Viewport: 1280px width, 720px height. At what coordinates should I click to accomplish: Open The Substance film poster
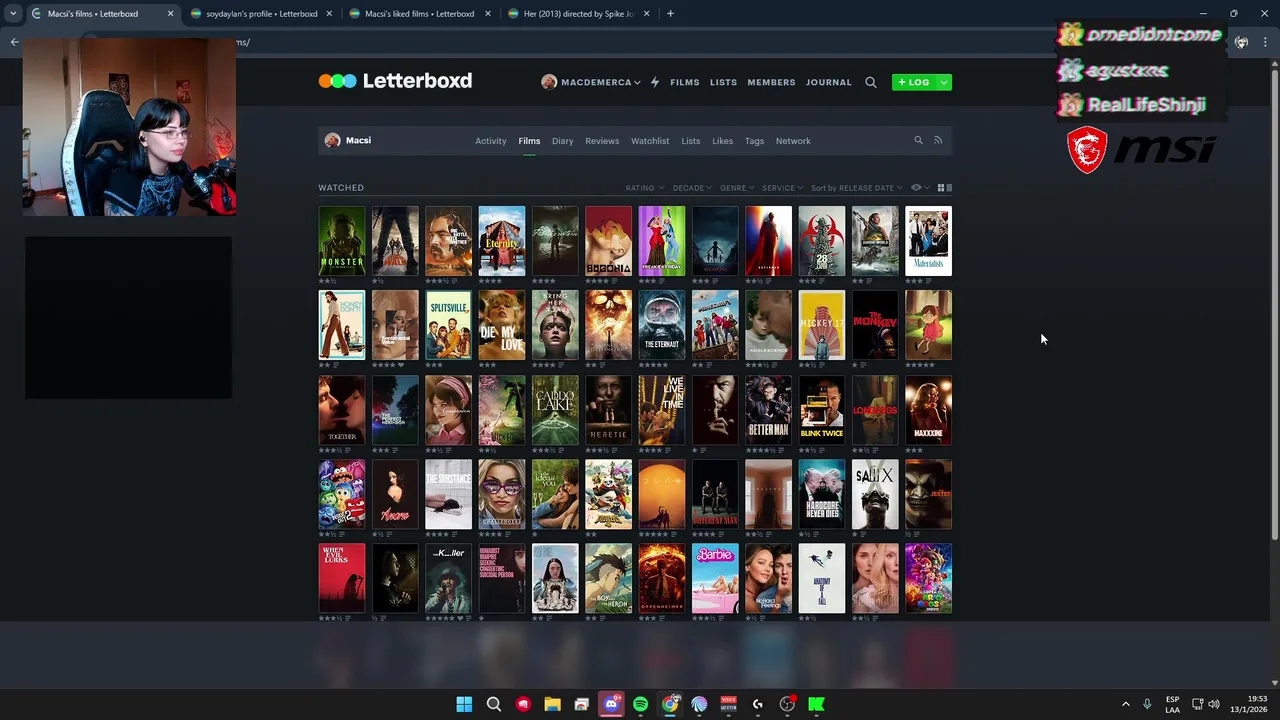(x=448, y=494)
